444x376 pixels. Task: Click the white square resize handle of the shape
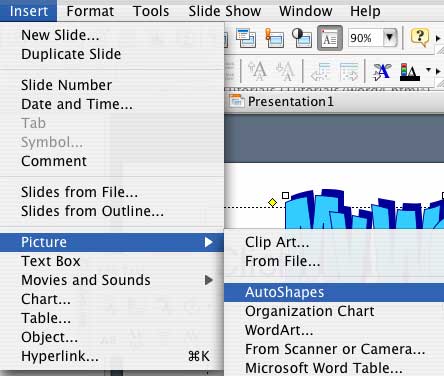click(285, 195)
